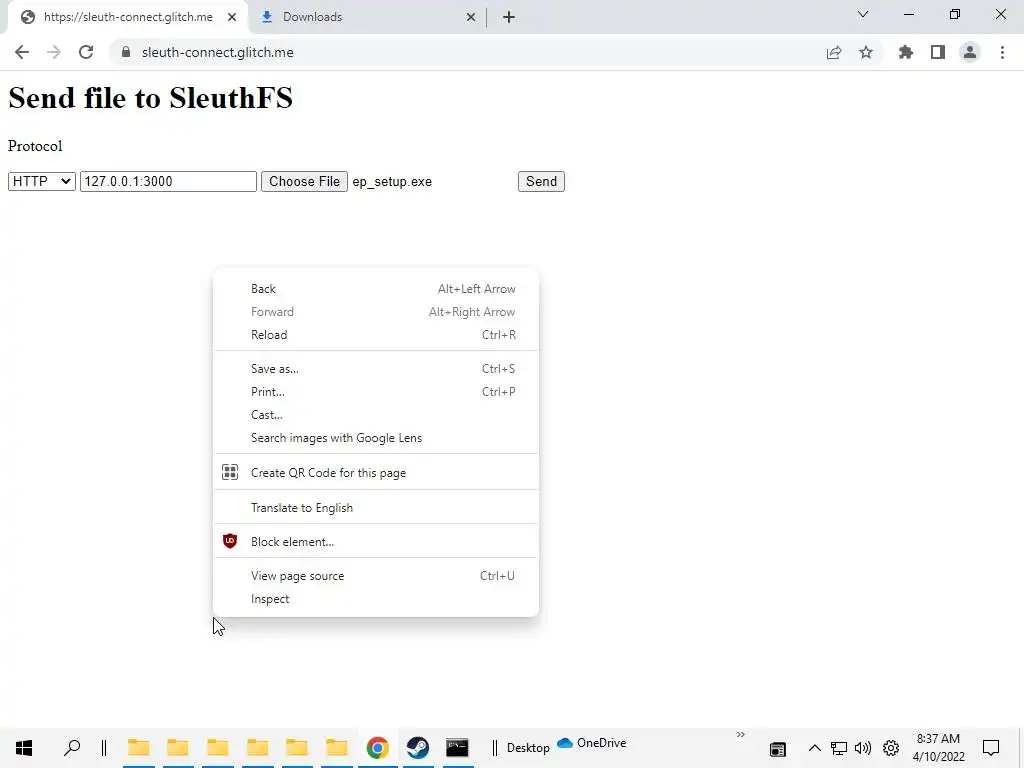
Task: Open the command prompt taskbar icon
Action: pyautogui.click(x=457, y=748)
